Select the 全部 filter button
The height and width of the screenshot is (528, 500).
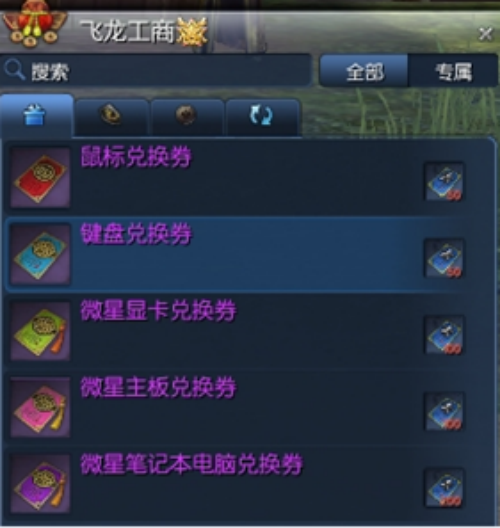pos(364,71)
